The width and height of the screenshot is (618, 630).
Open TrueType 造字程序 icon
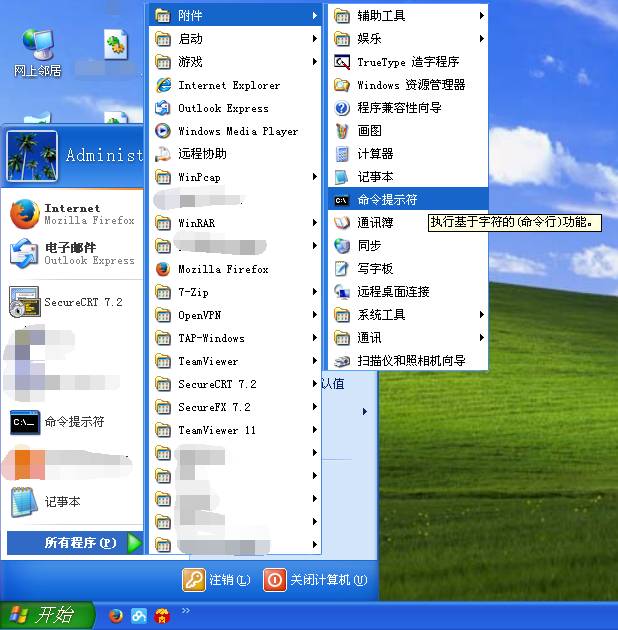[342, 62]
